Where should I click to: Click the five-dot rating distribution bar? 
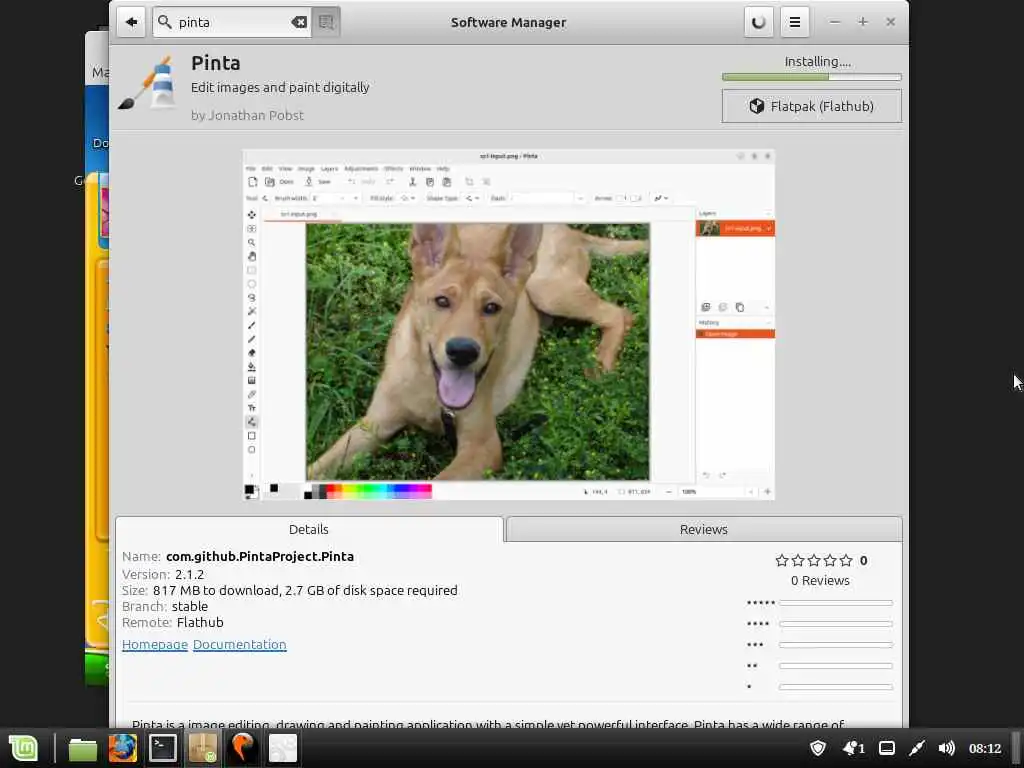[835, 603]
